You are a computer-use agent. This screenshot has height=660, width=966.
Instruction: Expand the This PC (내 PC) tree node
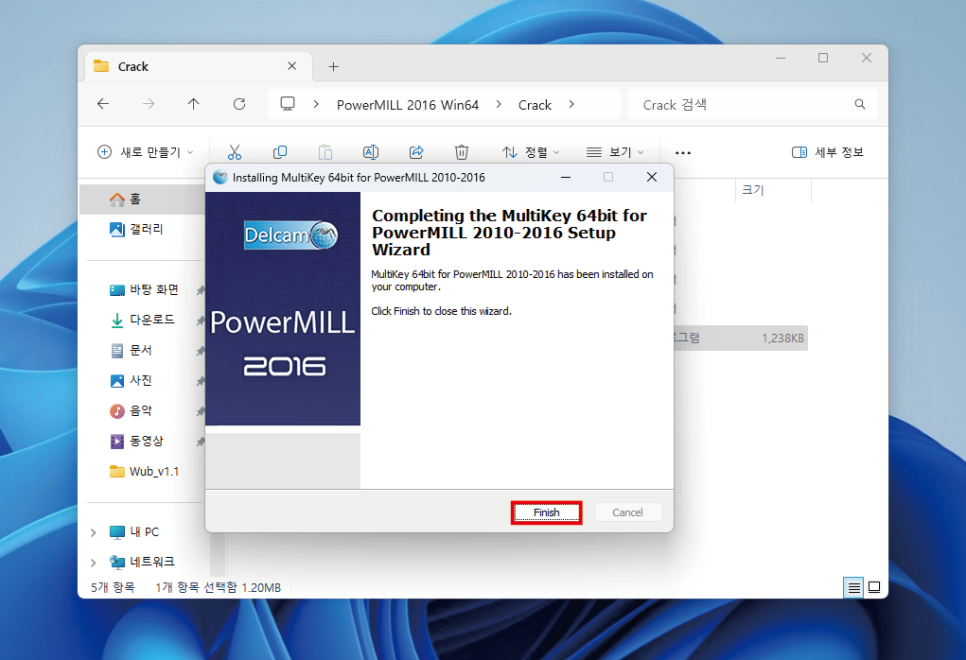pyautogui.click(x=93, y=532)
